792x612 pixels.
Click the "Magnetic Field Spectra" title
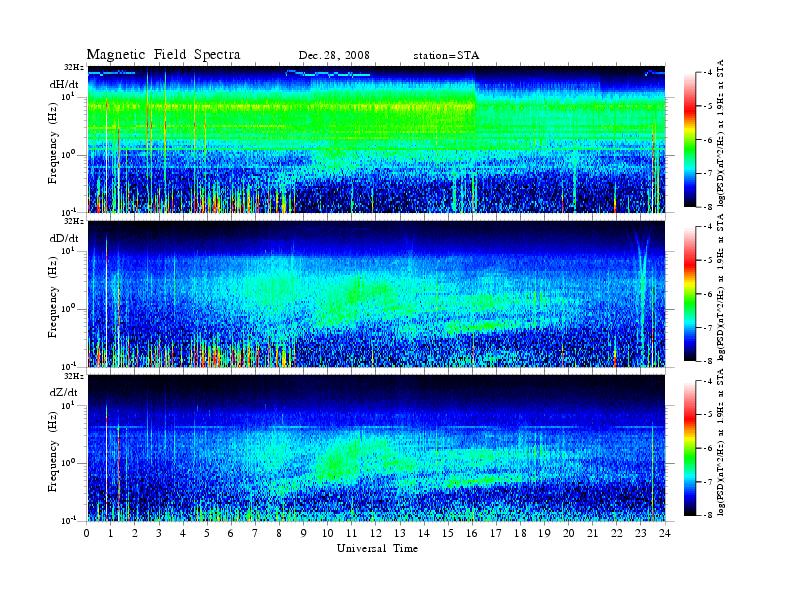pyautogui.click(x=163, y=55)
